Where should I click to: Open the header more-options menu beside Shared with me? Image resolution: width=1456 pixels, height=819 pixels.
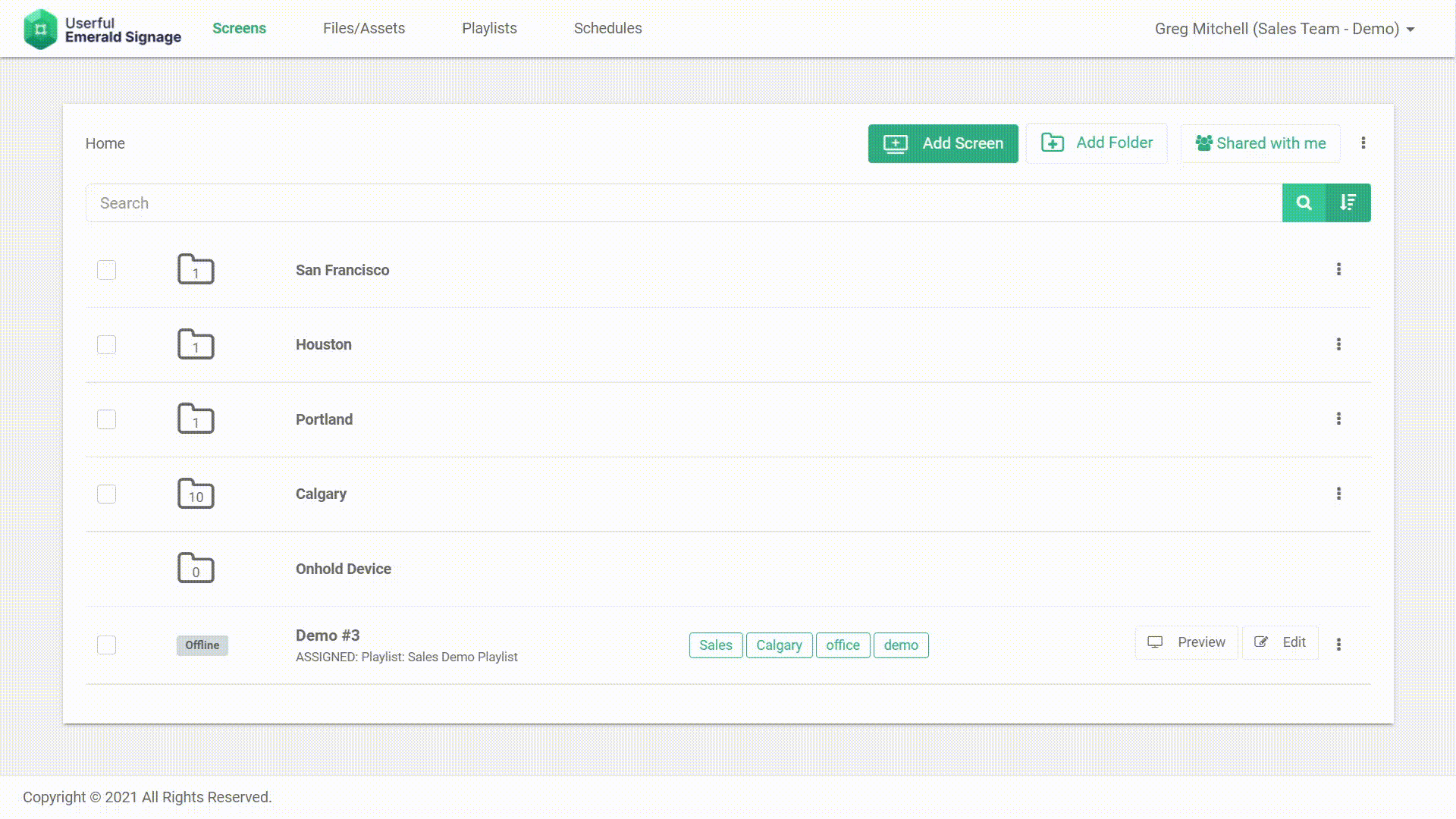point(1363,143)
